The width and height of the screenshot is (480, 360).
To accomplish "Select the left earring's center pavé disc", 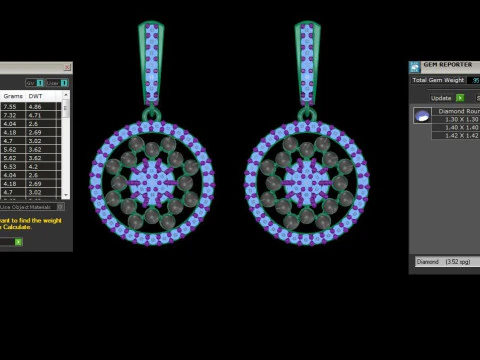I will 152,183.
